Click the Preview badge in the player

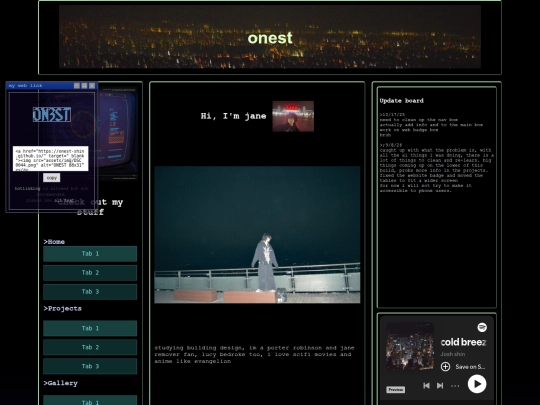point(395,390)
